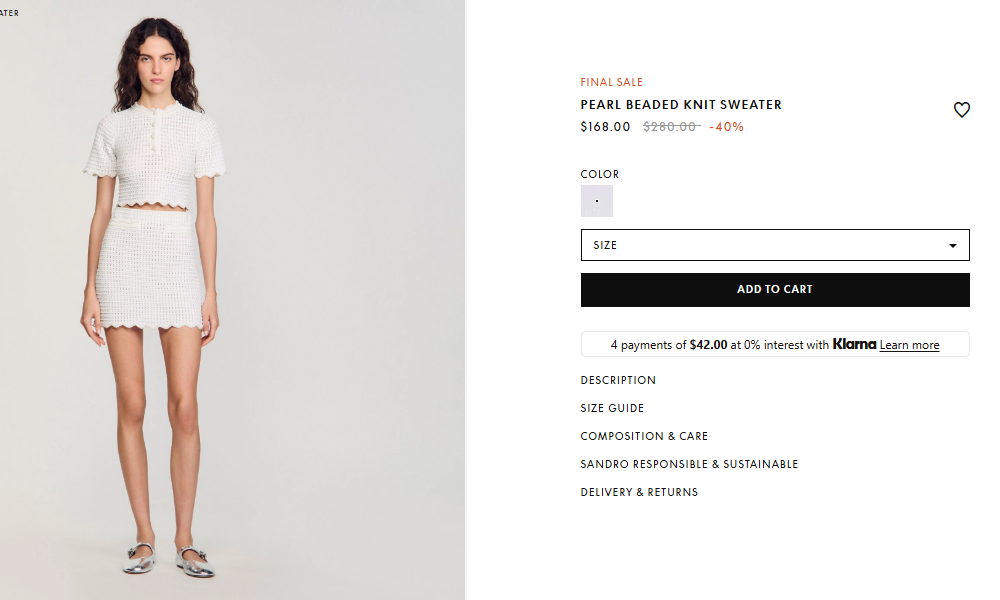Click the COLOR label heading

tap(599, 174)
